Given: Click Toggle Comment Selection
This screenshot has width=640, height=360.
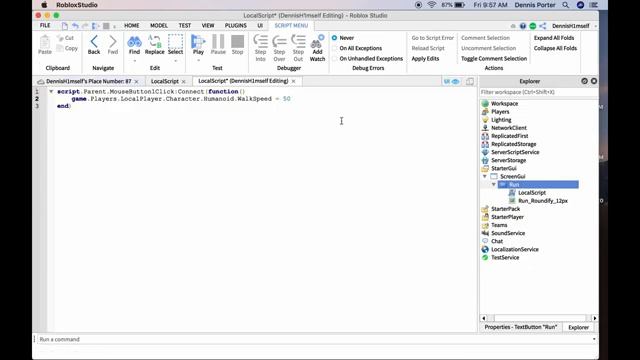Looking at the screenshot, I should [494, 59].
